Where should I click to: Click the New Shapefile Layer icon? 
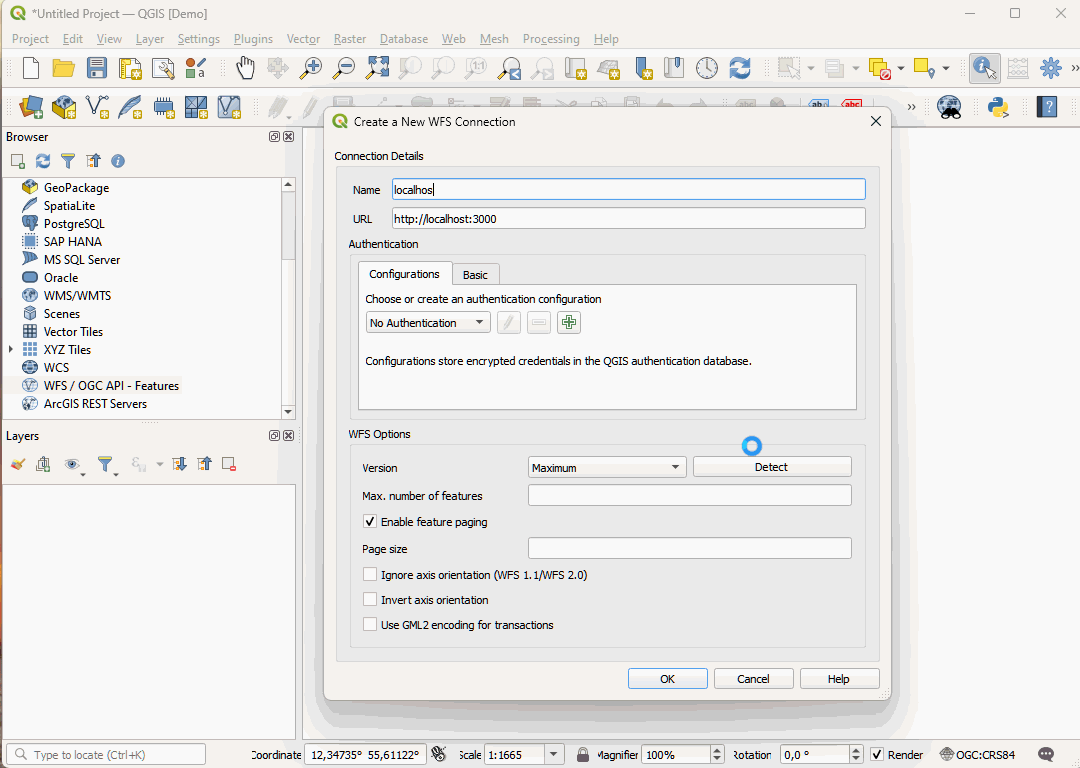tap(97, 107)
